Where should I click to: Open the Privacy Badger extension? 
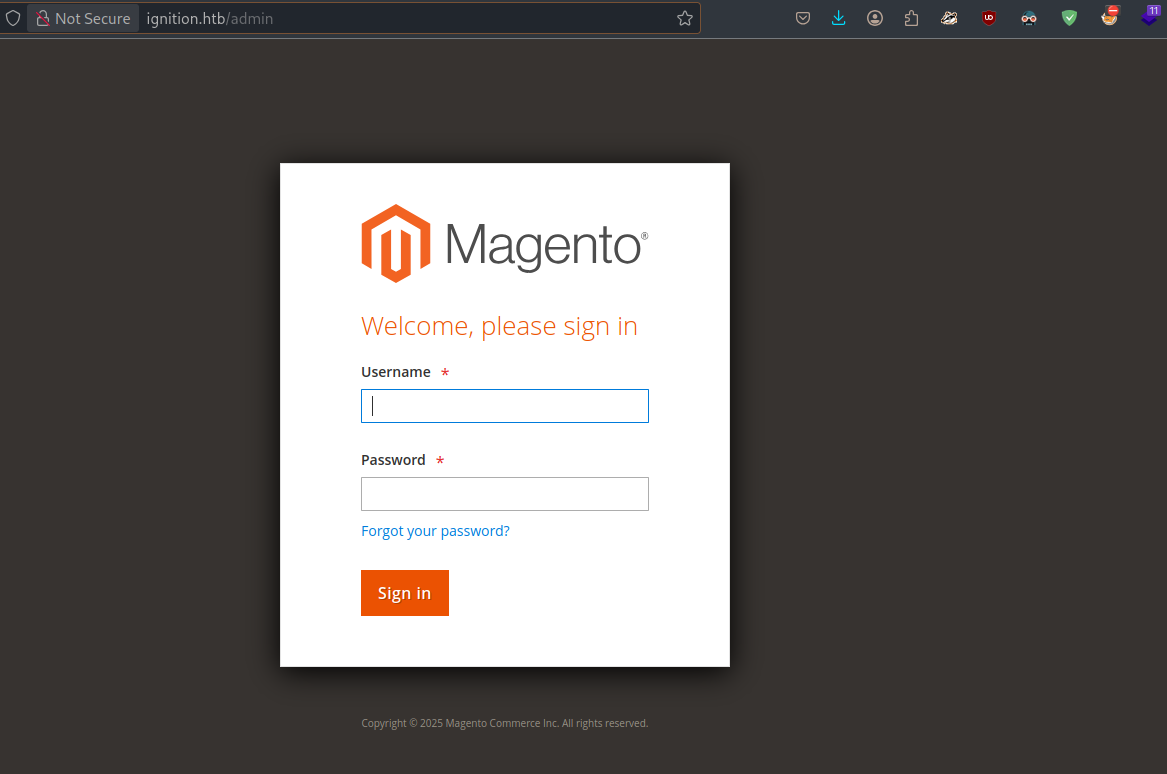(x=949, y=18)
